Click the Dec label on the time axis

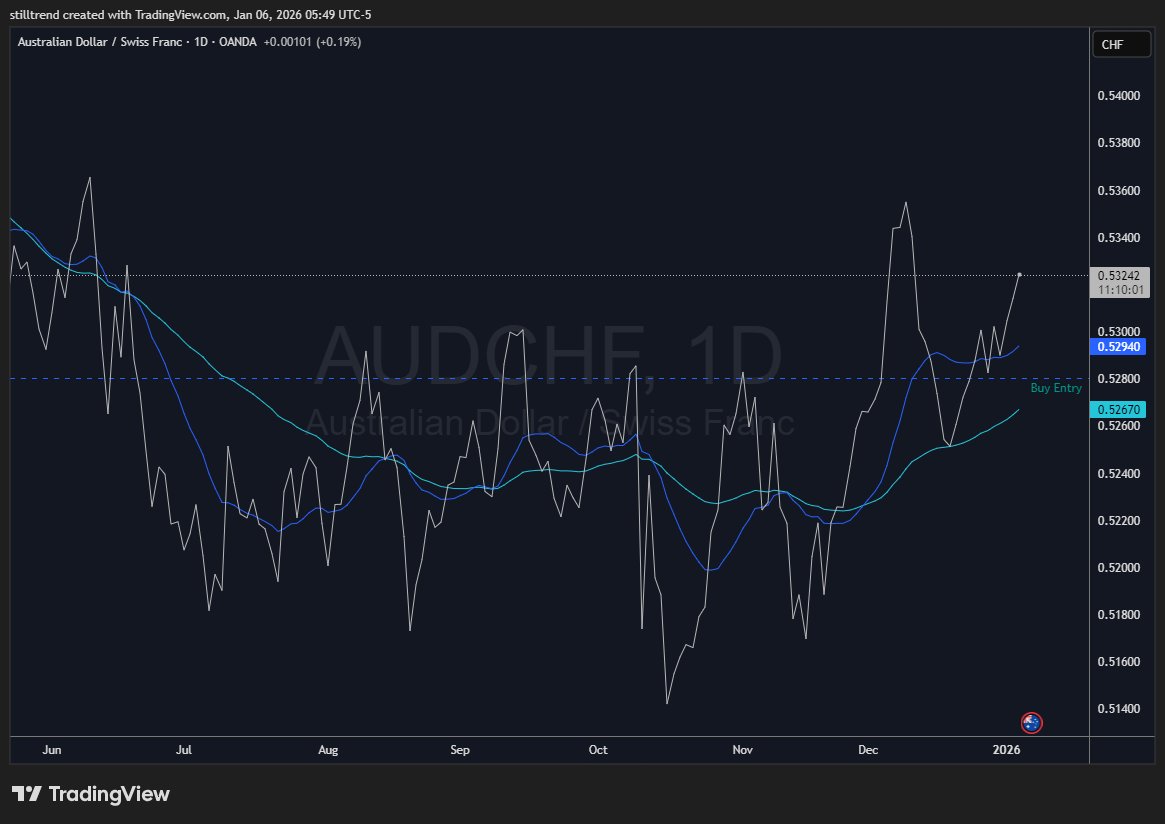click(867, 749)
